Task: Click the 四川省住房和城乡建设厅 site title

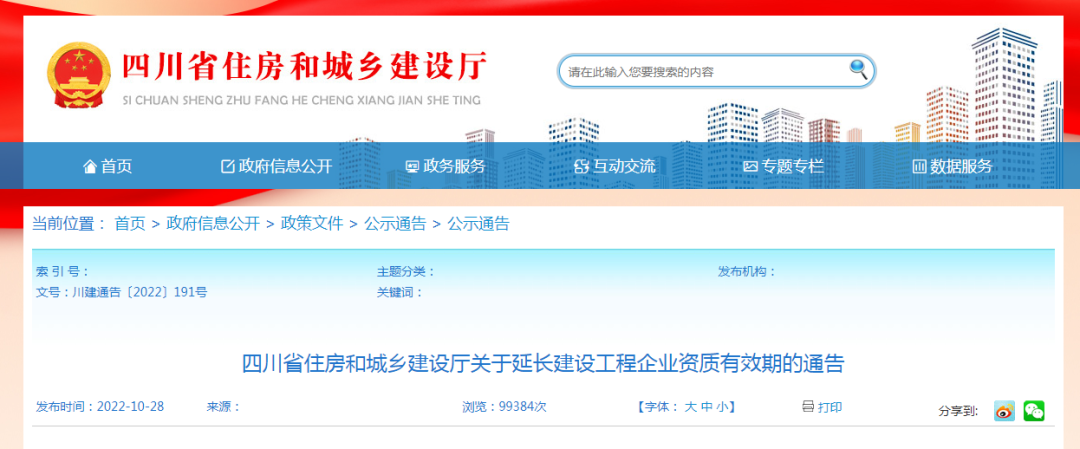Action: click(x=303, y=68)
